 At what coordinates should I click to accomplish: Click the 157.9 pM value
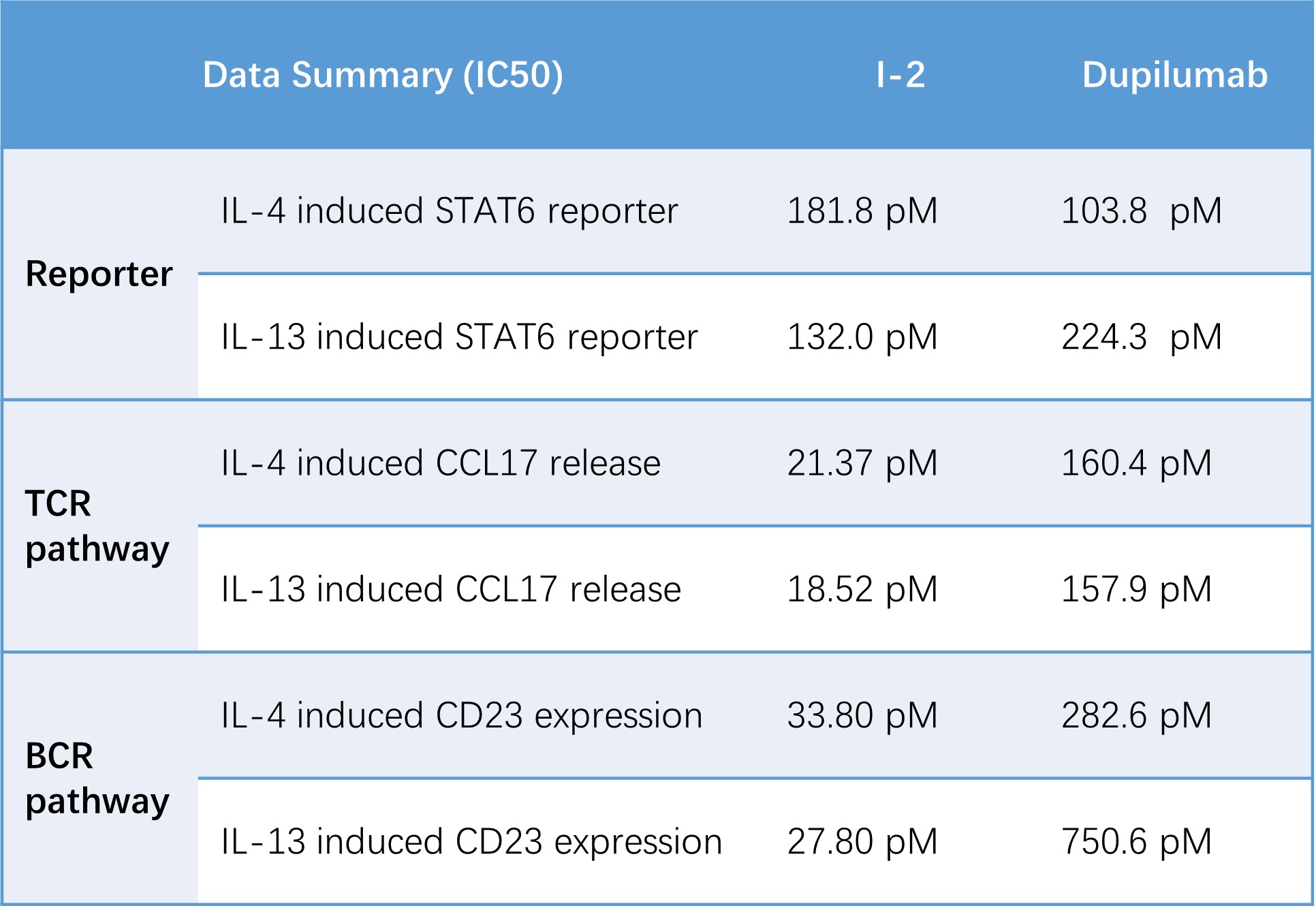point(1136,589)
